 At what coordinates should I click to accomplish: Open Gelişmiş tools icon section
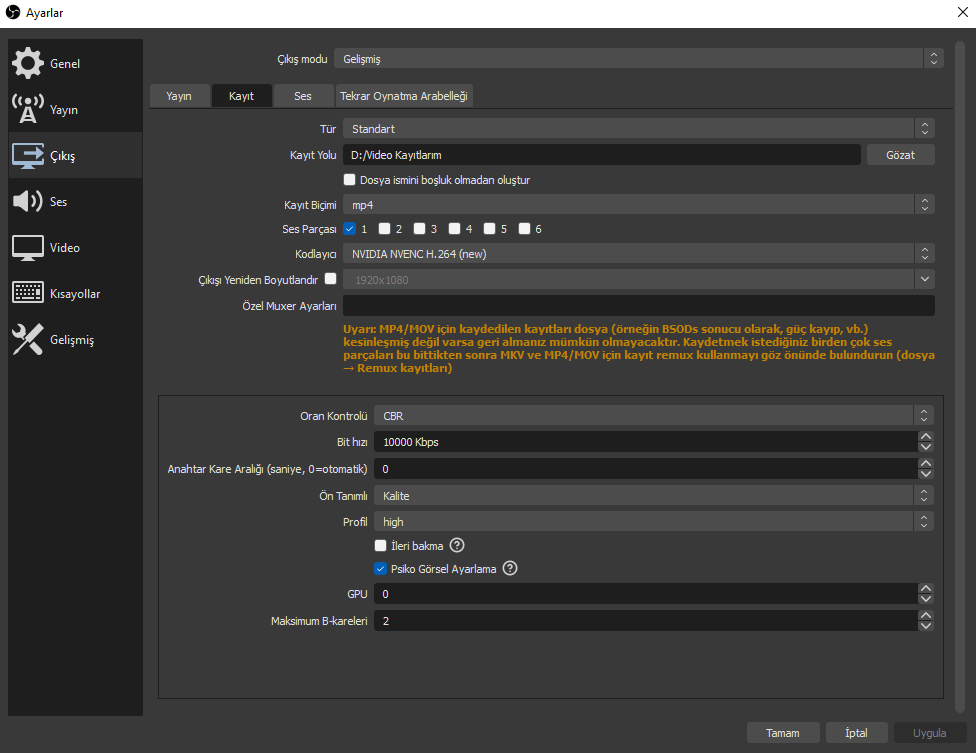[x=28, y=340]
